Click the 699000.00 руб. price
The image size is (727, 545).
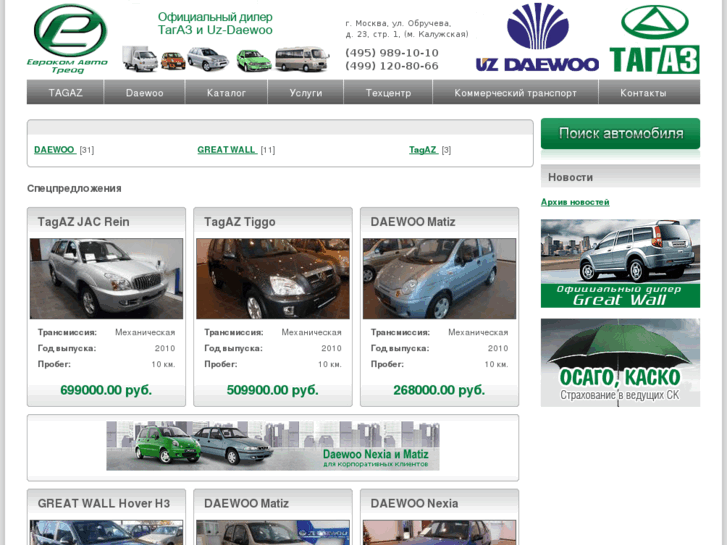pos(106,390)
